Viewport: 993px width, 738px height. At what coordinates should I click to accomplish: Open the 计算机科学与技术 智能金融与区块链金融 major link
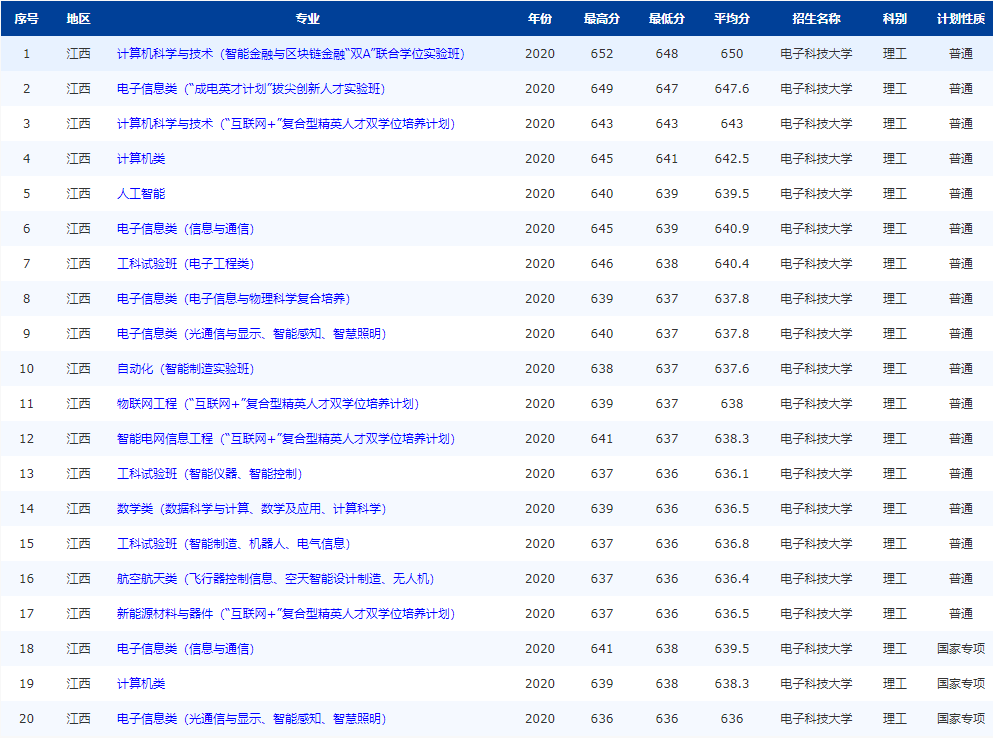291,54
